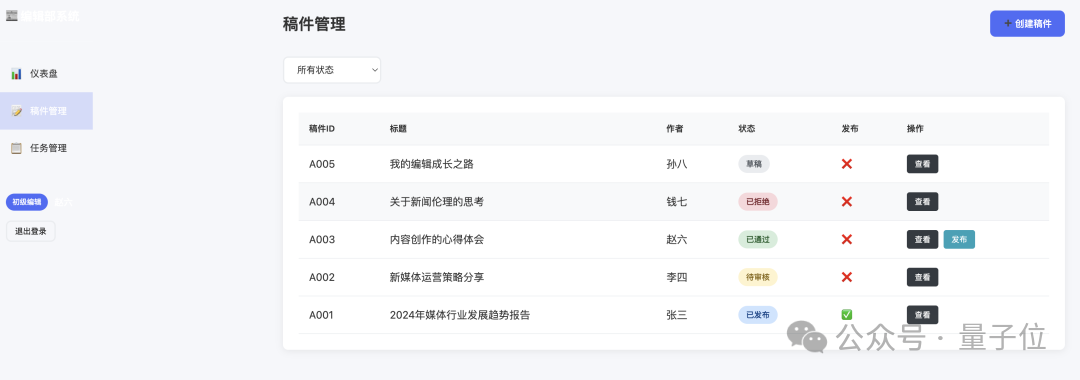Click author name 张三

coord(676,315)
